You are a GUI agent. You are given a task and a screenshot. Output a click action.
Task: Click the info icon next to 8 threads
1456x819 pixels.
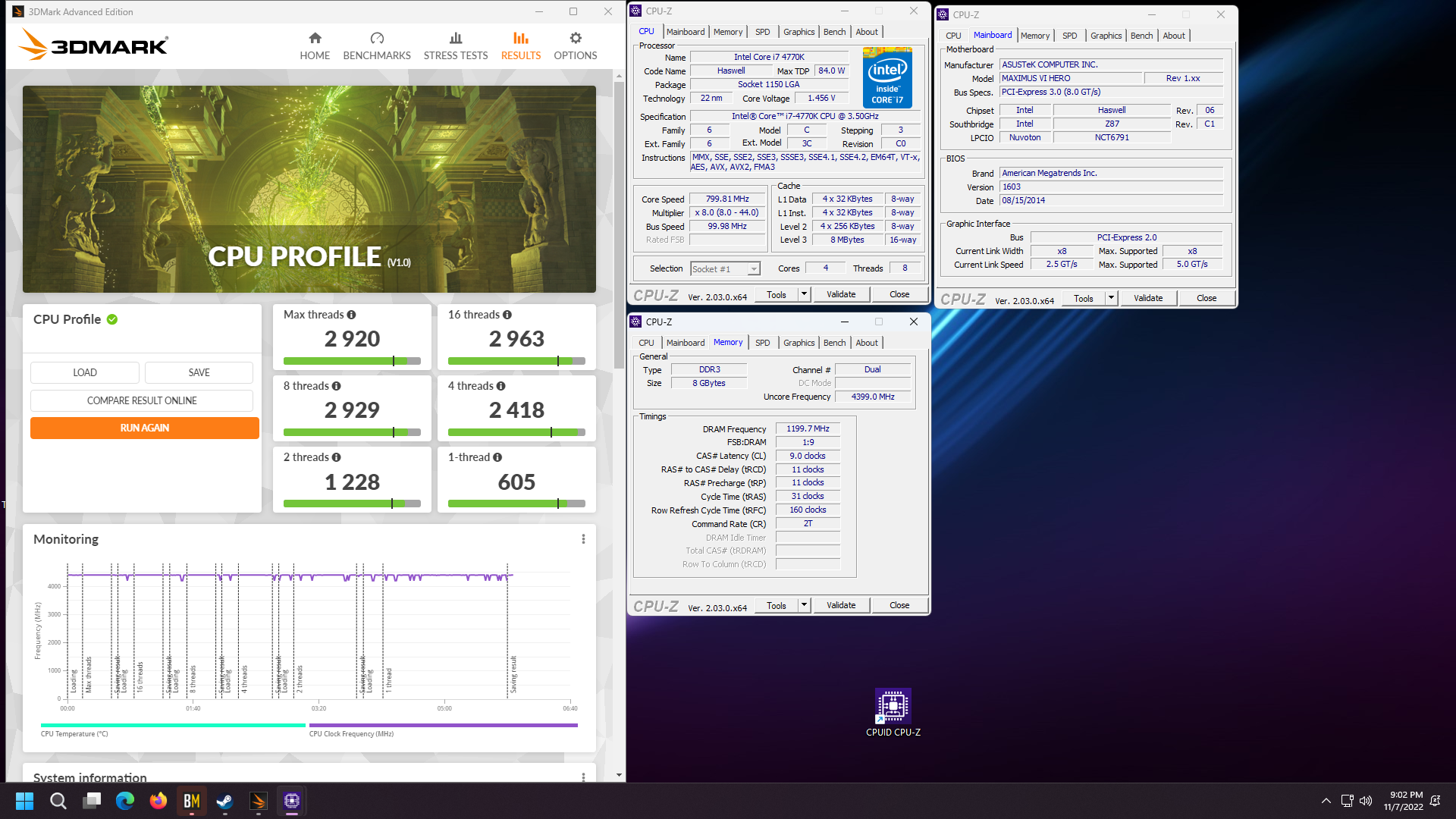point(336,386)
